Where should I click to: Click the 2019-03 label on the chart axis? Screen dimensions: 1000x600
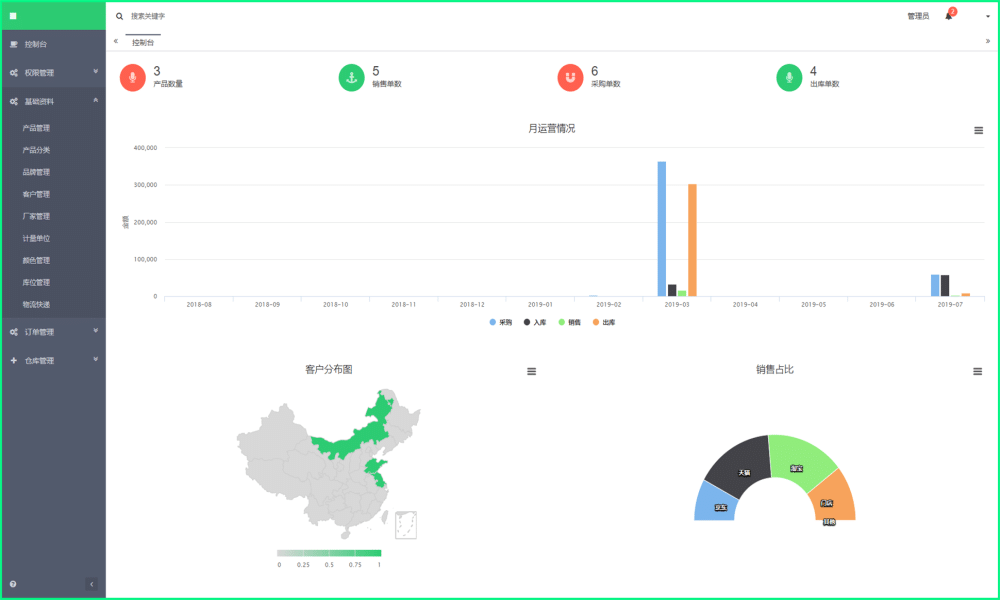(677, 305)
